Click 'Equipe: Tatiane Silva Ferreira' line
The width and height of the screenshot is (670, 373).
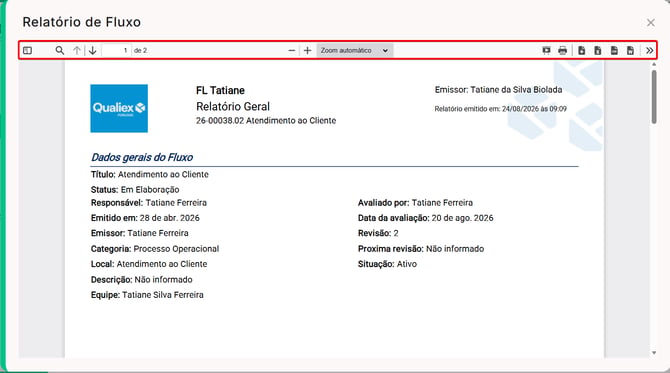147,295
